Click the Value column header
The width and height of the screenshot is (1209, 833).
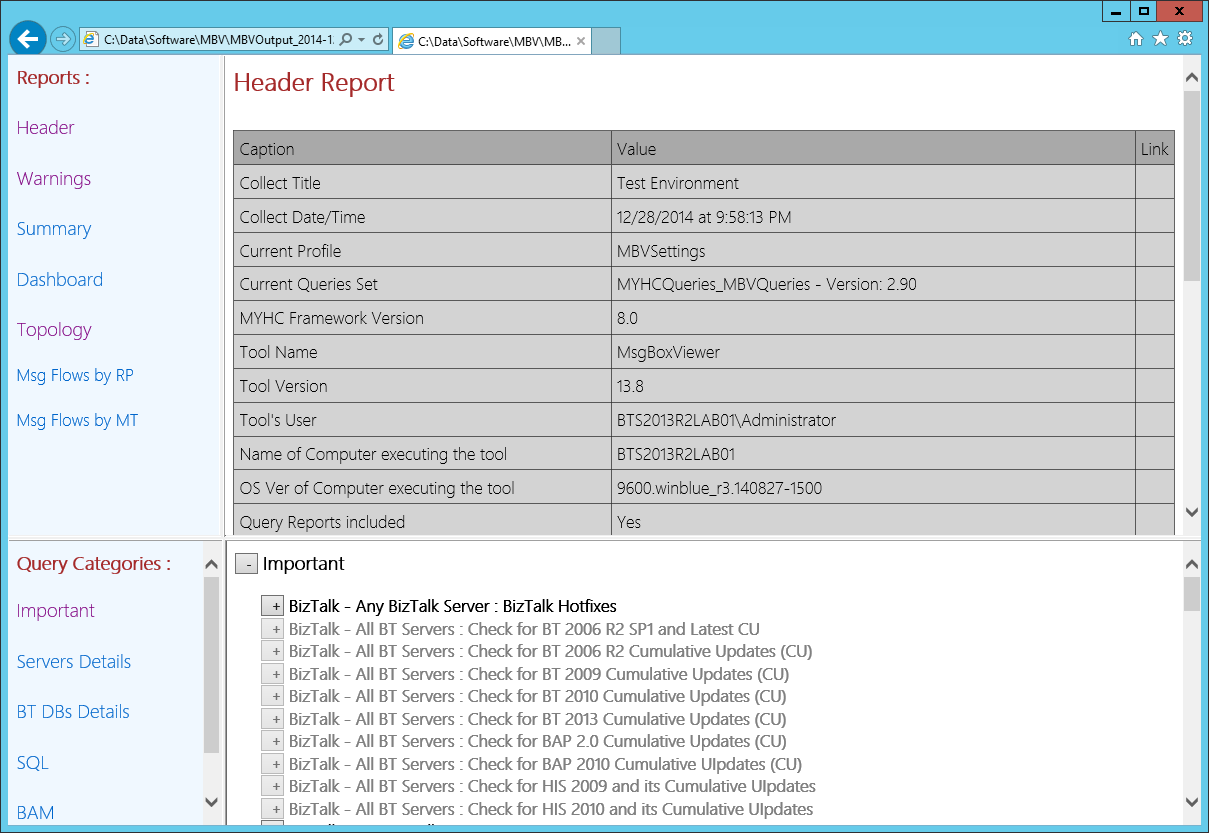873,148
